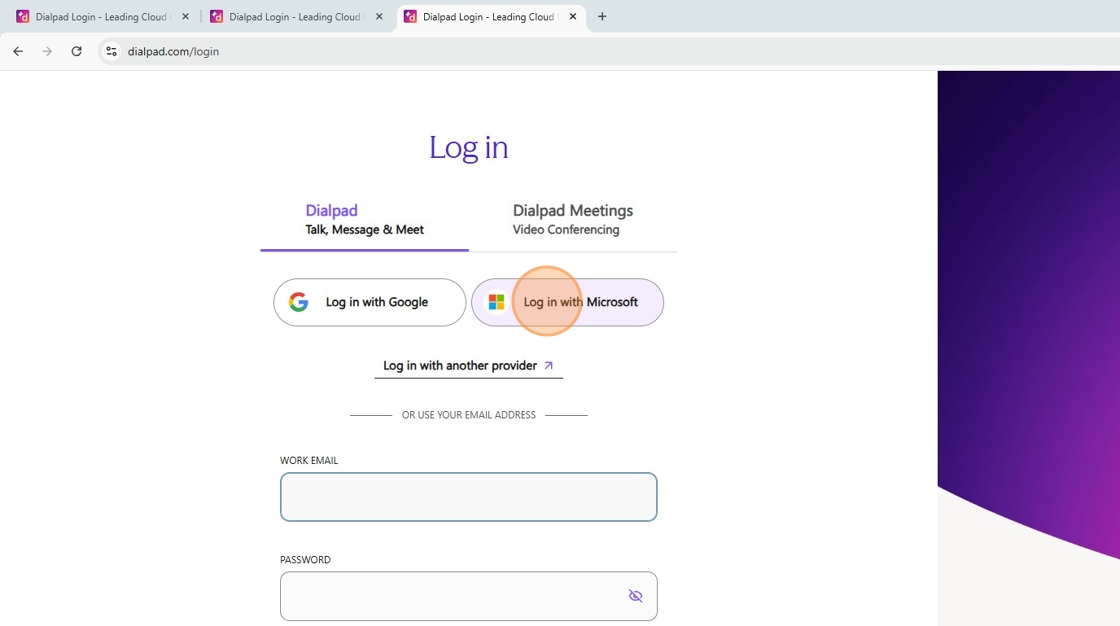Click the PASSWORD label
The height and width of the screenshot is (626, 1120).
305,560
